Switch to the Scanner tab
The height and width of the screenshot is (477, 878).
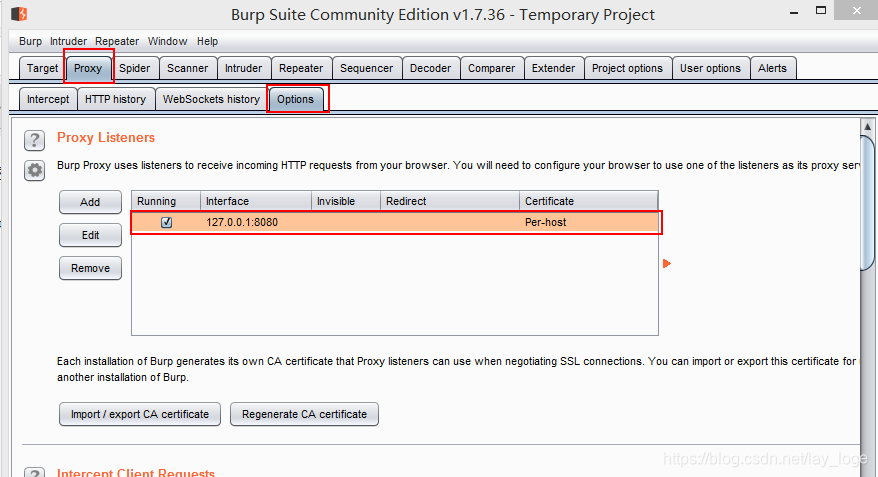[x=188, y=68]
